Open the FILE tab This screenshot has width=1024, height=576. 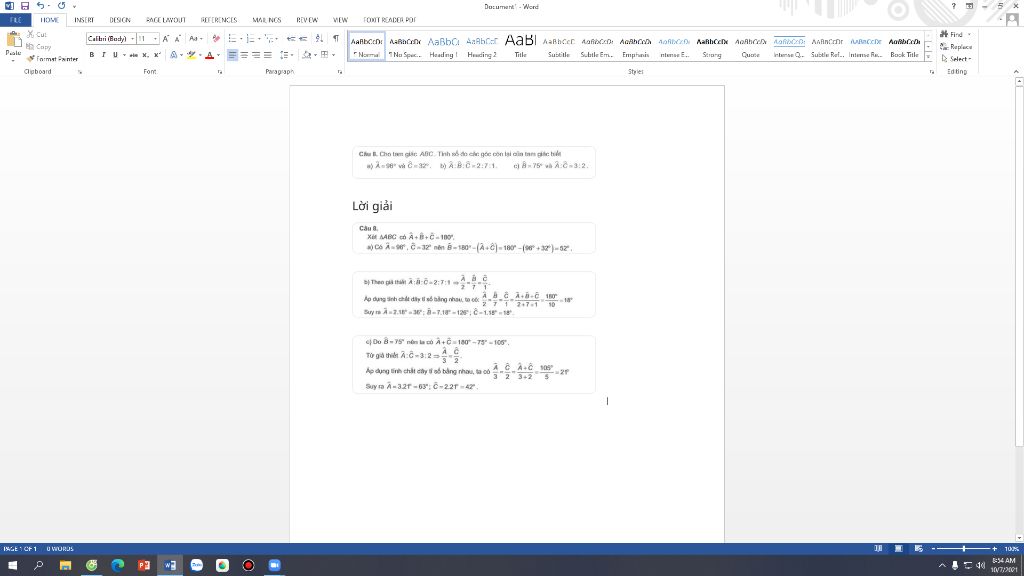click(x=16, y=20)
